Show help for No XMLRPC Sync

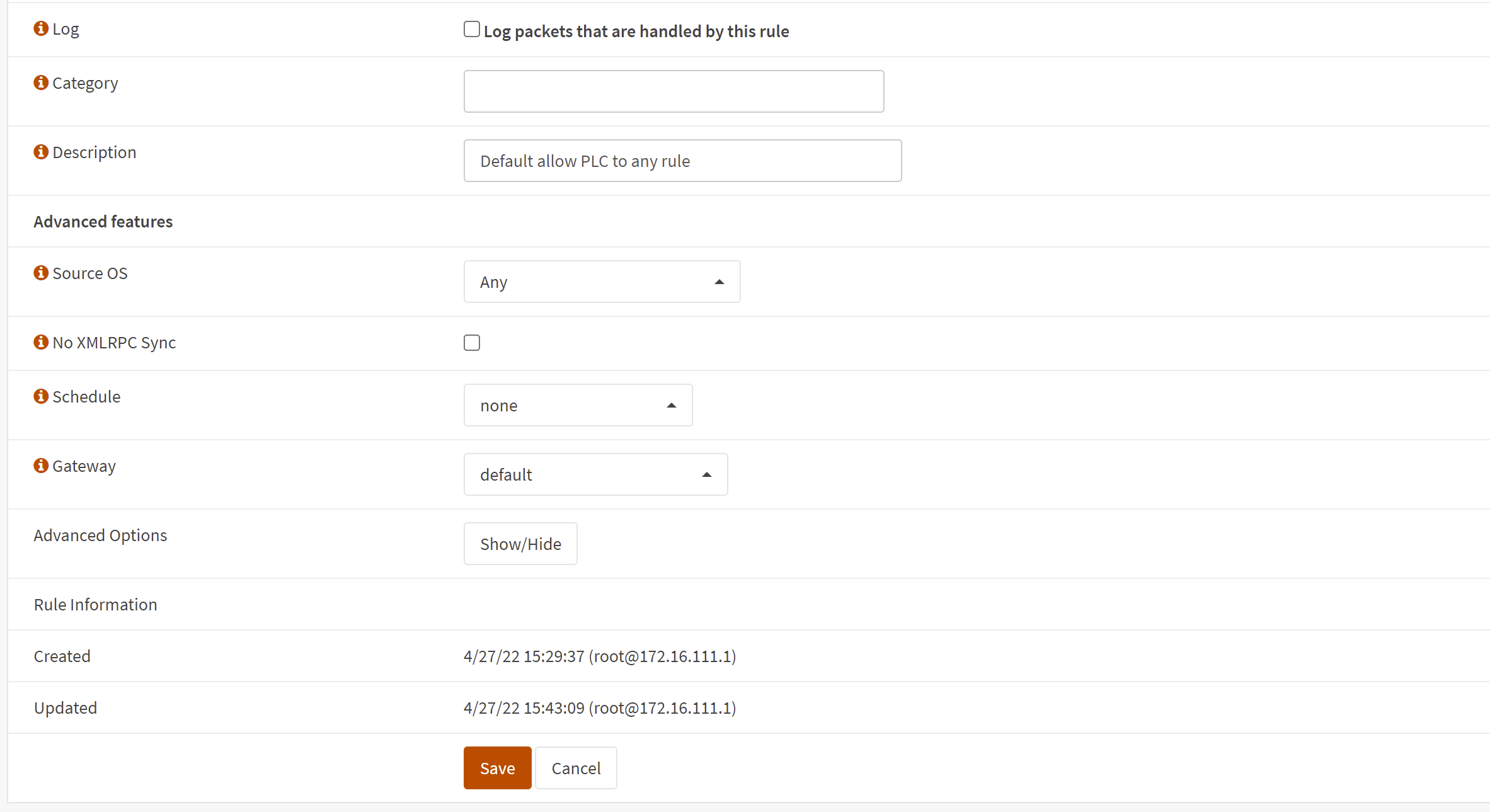point(41,342)
